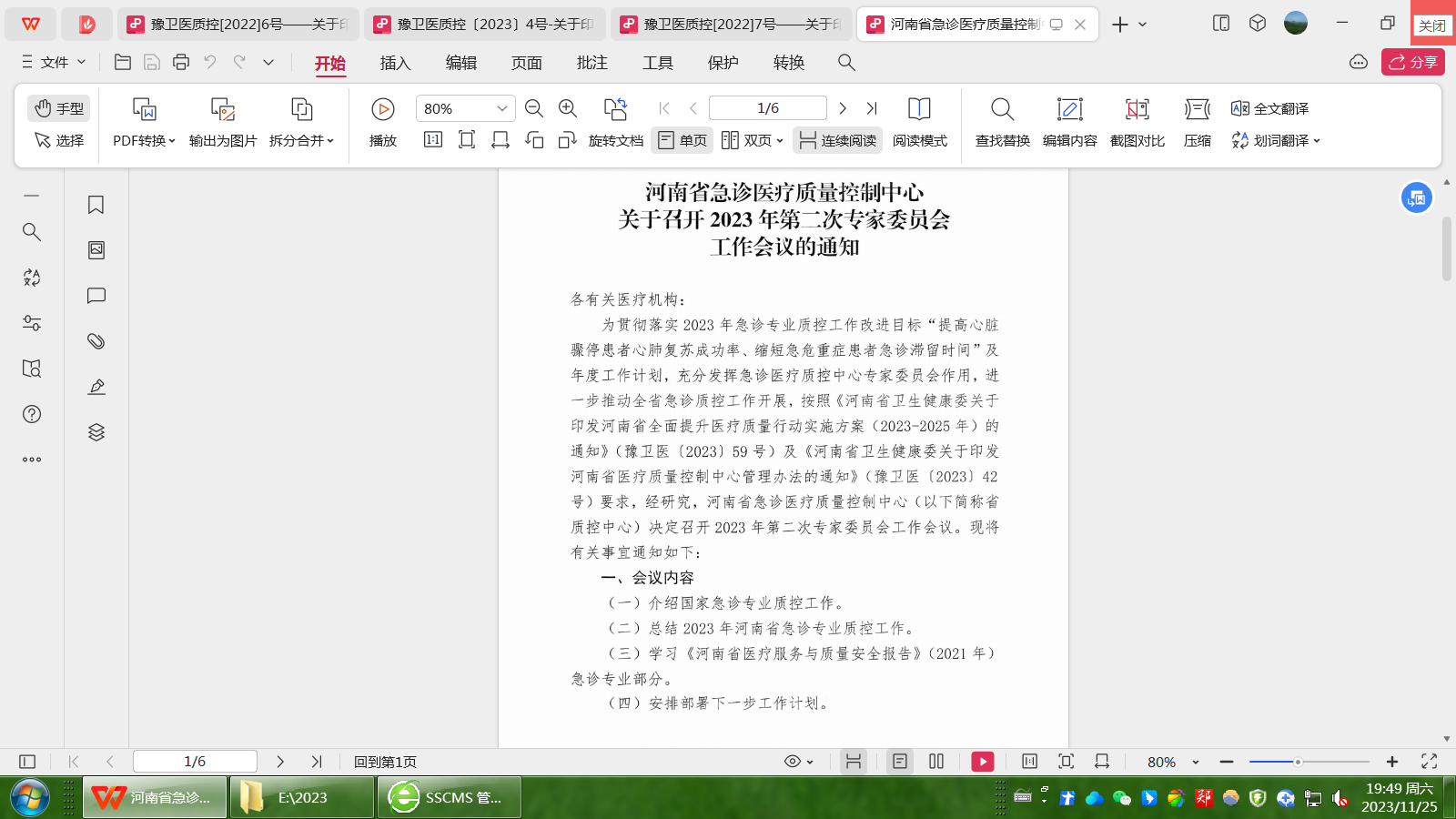Start slideshow with 播放 button
The image size is (1456, 819).
click(383, 123)
